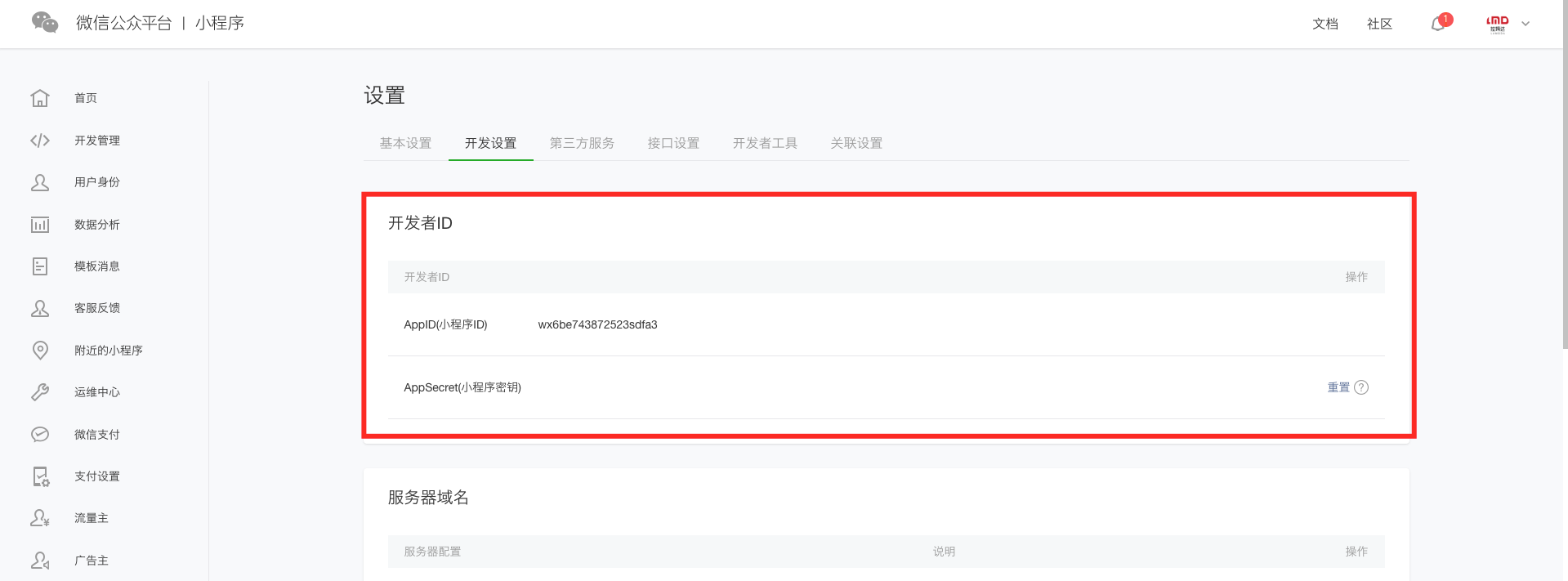Expand the account dropdown chevron
Viewport: 1568px width, 581px height.
(1526, 24)
